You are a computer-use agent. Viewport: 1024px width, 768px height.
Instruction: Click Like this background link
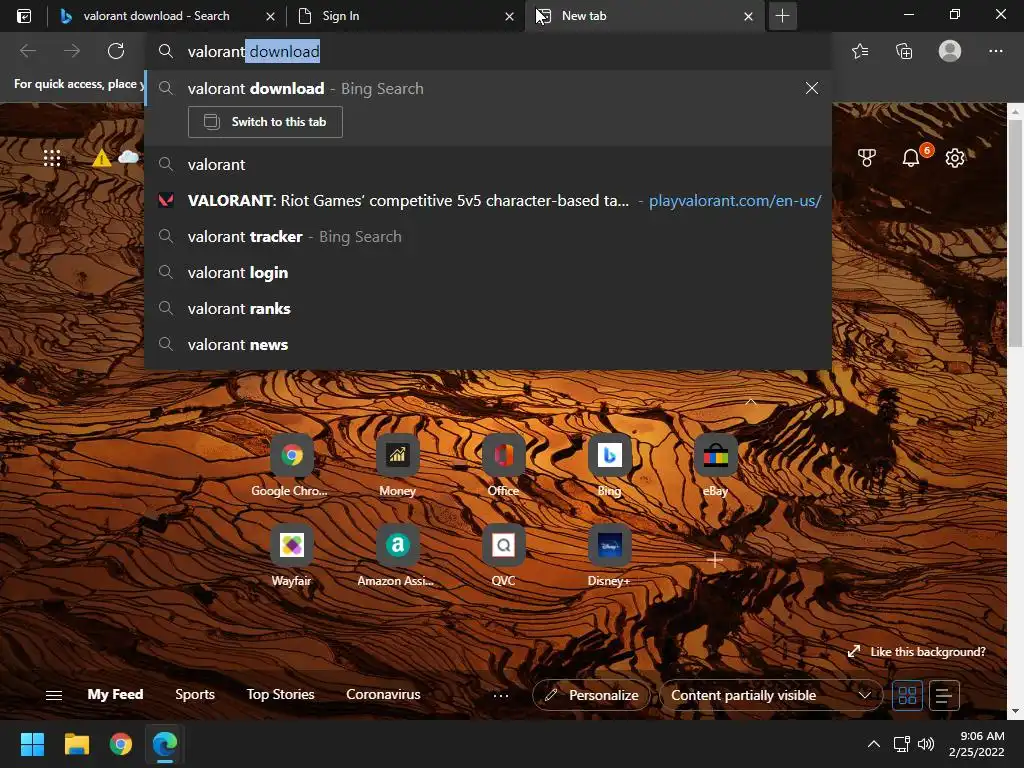(918, 652)
